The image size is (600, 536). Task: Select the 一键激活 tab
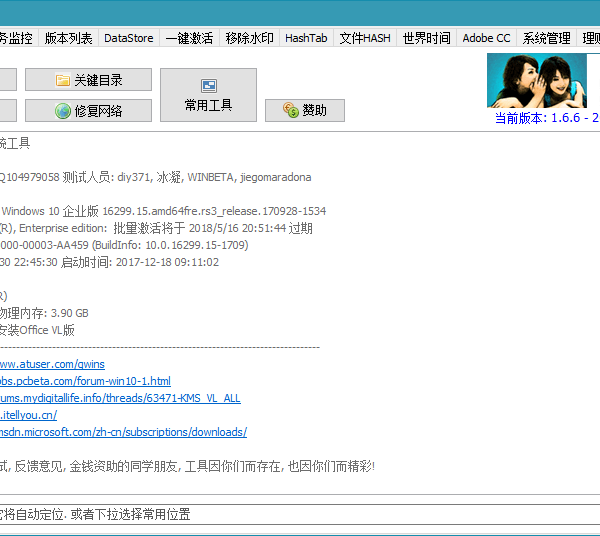[x=189, y=38]
